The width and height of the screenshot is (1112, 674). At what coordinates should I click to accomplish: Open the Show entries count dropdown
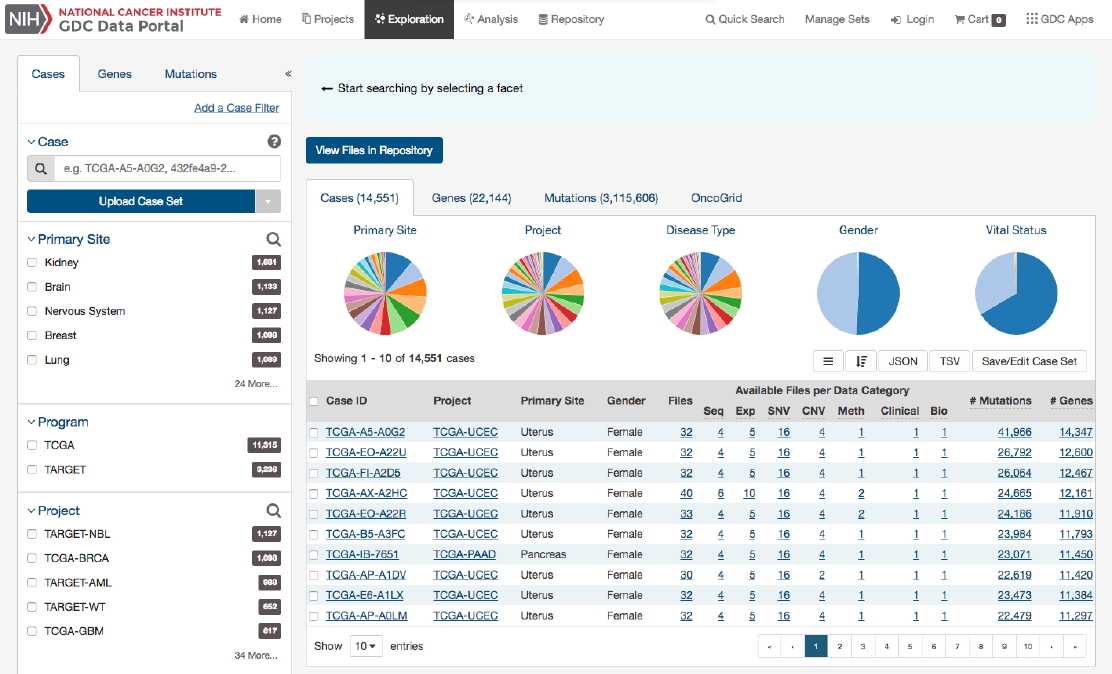tap(366, 646)
